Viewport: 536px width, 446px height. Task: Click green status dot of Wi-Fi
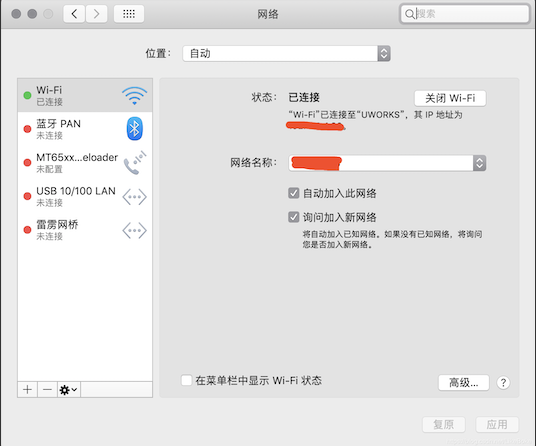(27, 95)
